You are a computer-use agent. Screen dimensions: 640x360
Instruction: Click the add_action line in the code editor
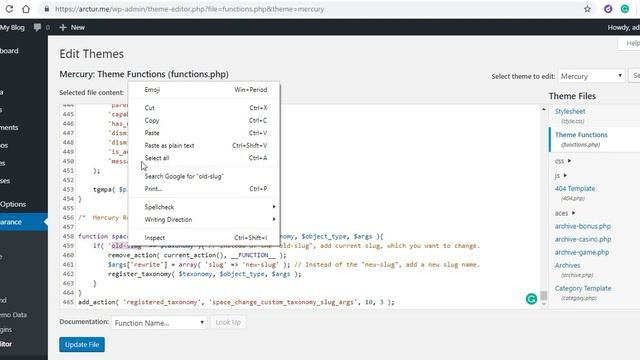pyautogui.click(x=236, y=302)
